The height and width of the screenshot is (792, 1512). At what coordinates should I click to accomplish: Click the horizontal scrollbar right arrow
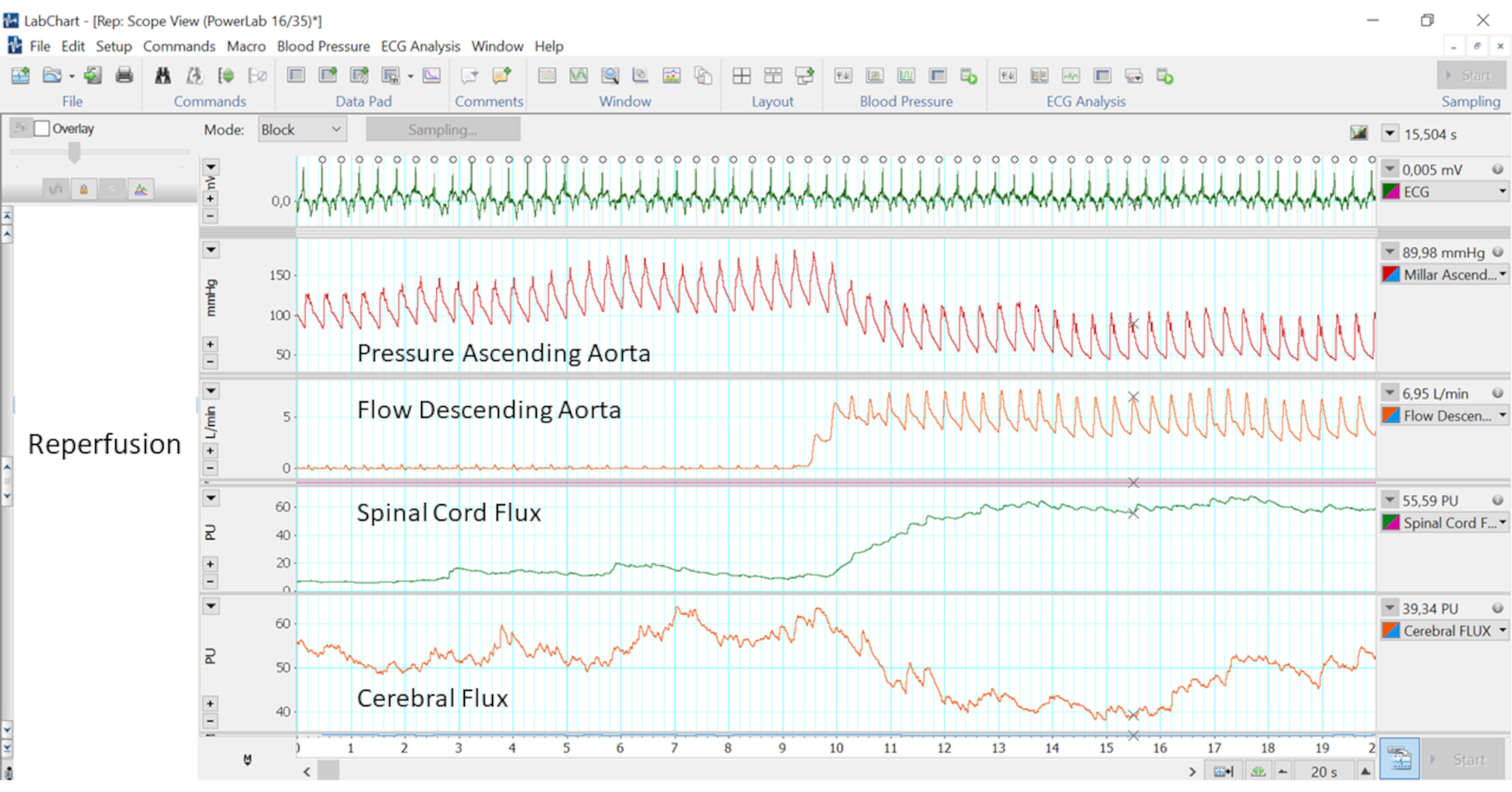click(x=1192, y=772)
